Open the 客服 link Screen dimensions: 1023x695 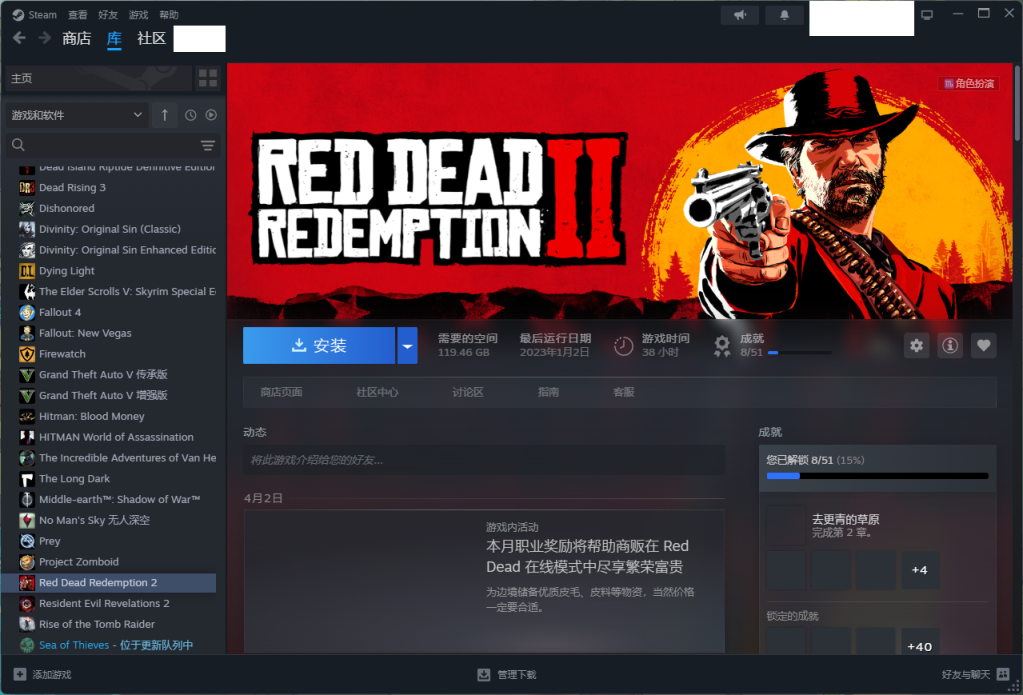tap(624, 392)
